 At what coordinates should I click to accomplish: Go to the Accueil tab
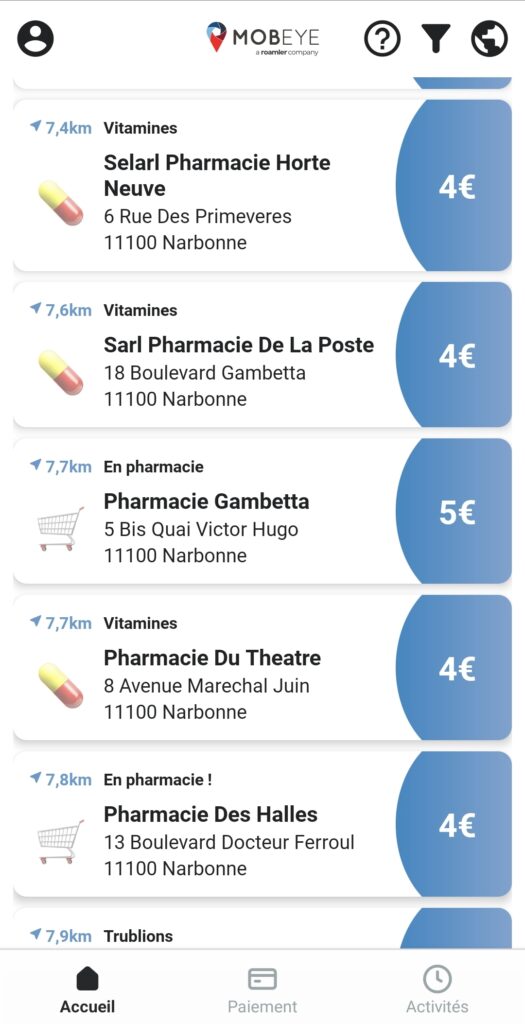(x=88, y=989)
